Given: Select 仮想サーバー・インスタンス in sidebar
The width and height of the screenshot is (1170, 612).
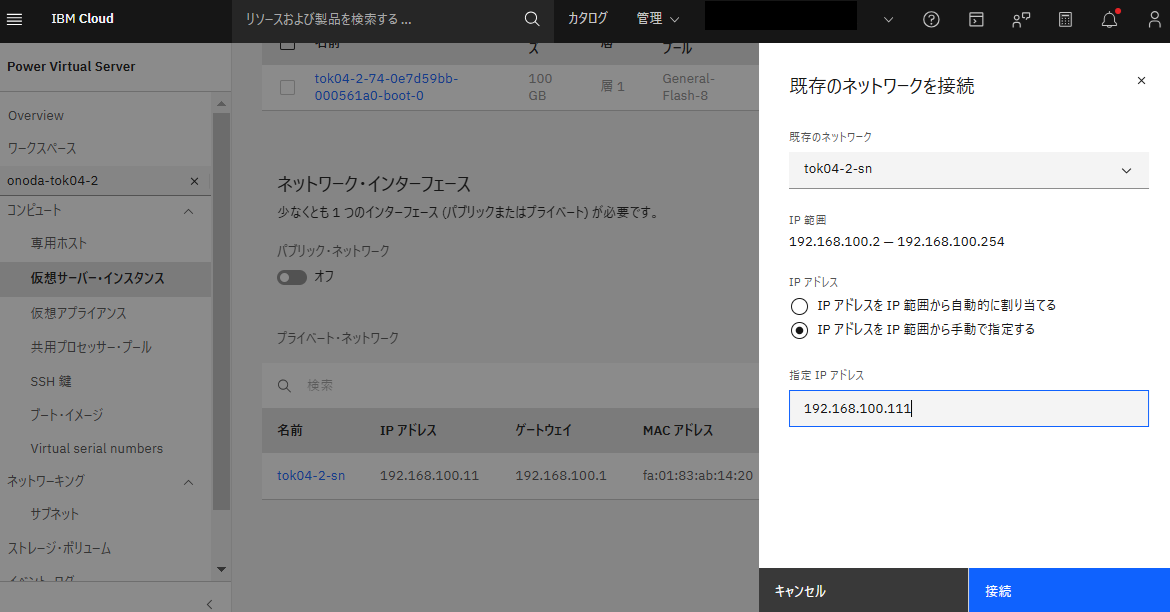Looking at the screenshot, I should pos(97,278).
